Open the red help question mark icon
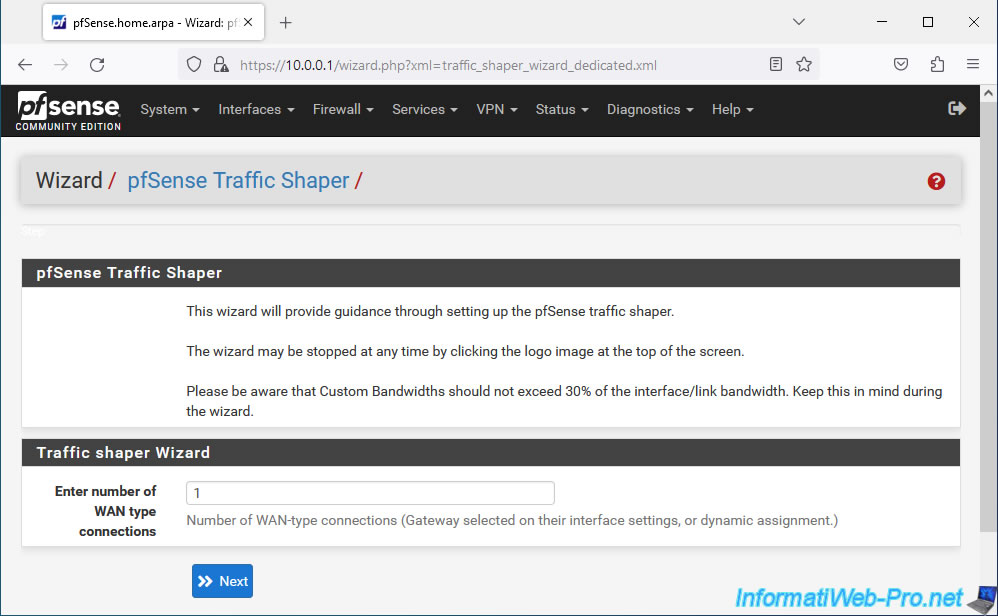This screenshot has height=616, width=998. [x=936, y=181]
